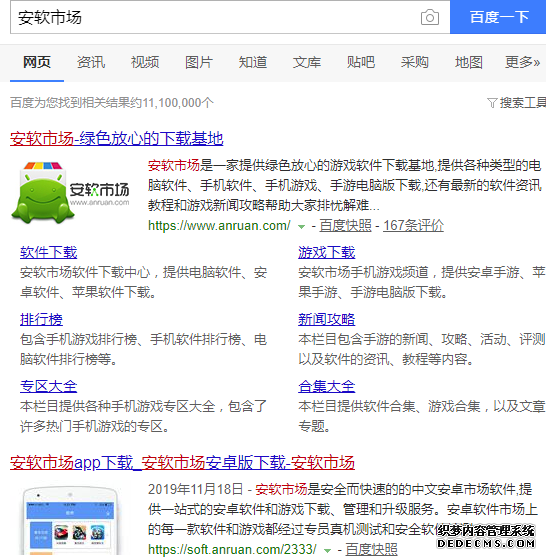Viewport: 546px width, 558px height.
Task: Open the 167条评价 reviews link
Action: point(413,226)
